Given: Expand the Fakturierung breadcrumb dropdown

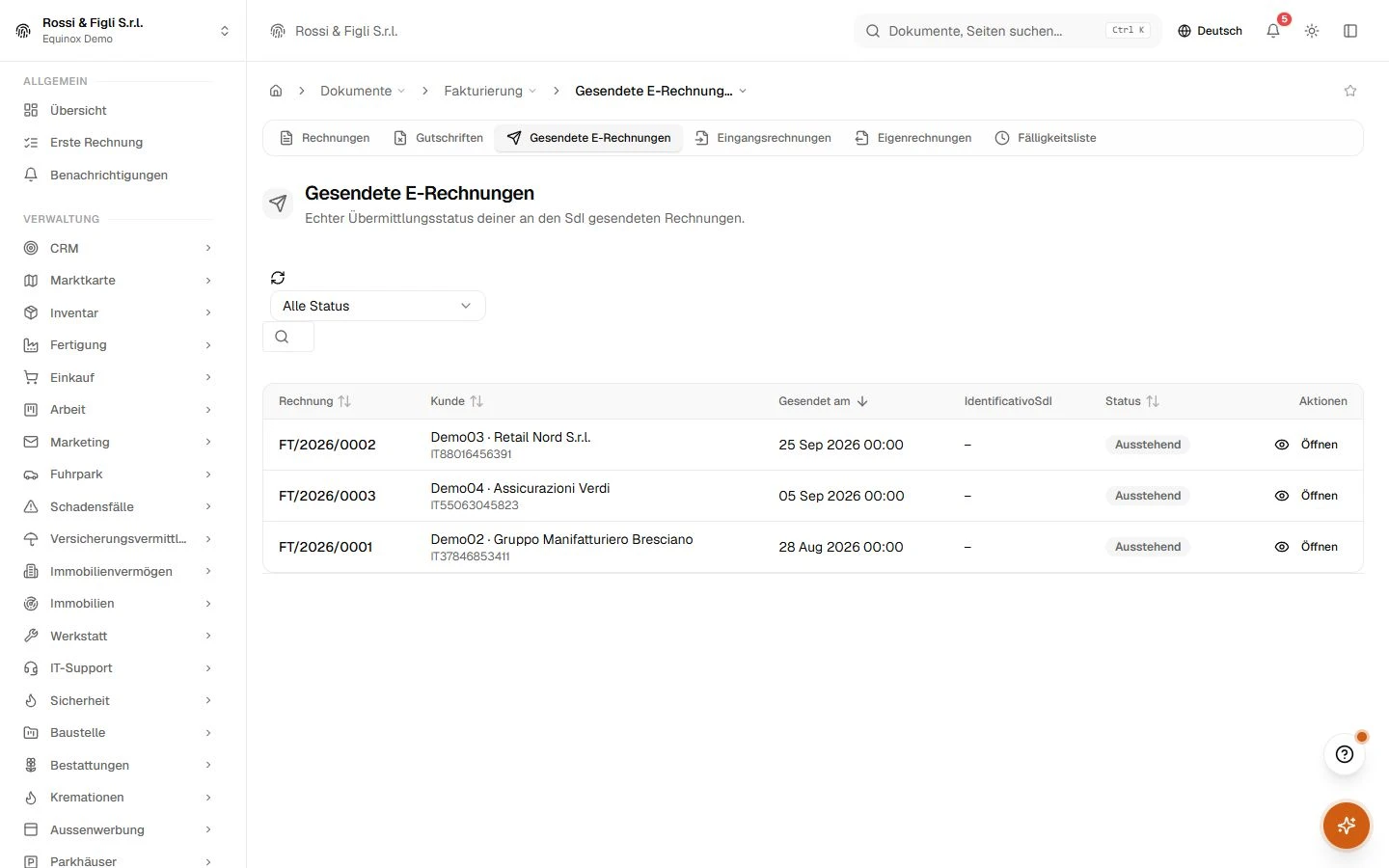Looking at the screenshot, I should click(490, 91).
